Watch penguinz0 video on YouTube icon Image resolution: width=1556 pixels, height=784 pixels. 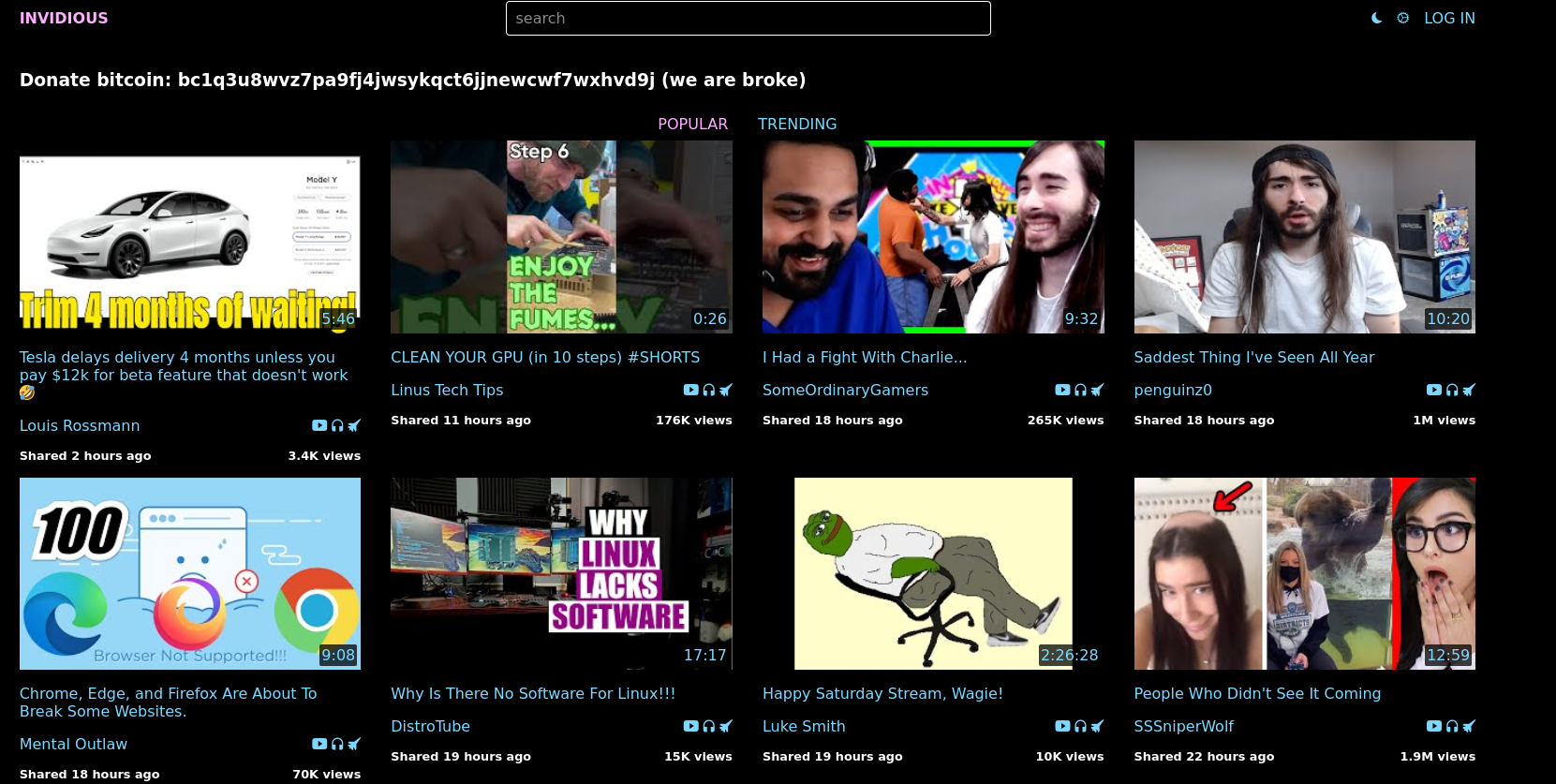(1433, 390)
